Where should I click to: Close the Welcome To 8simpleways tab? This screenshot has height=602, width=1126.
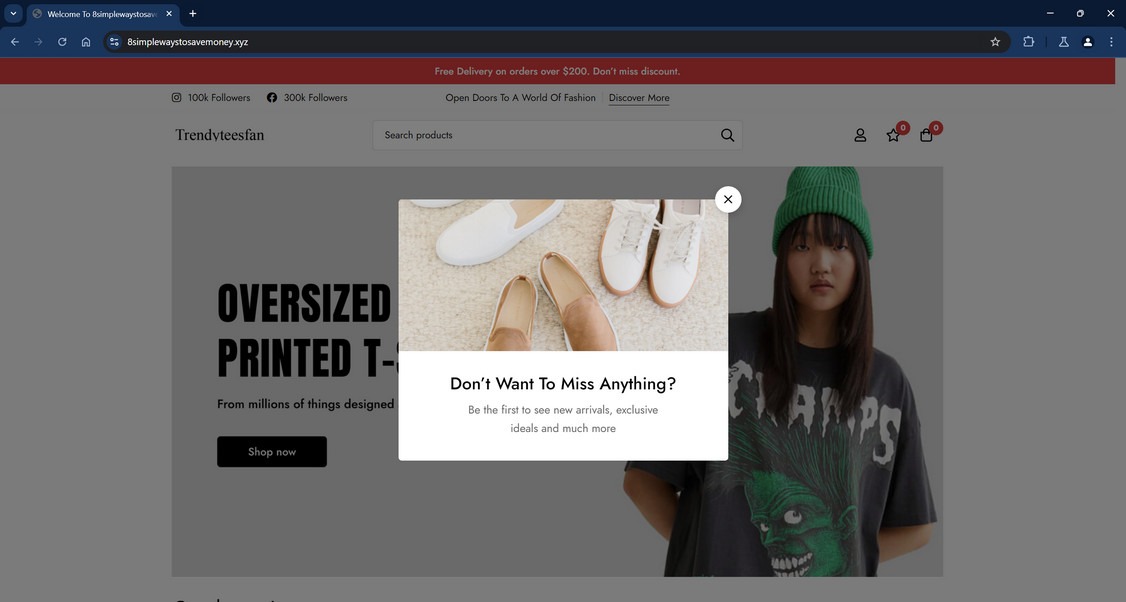click(169, 14)
